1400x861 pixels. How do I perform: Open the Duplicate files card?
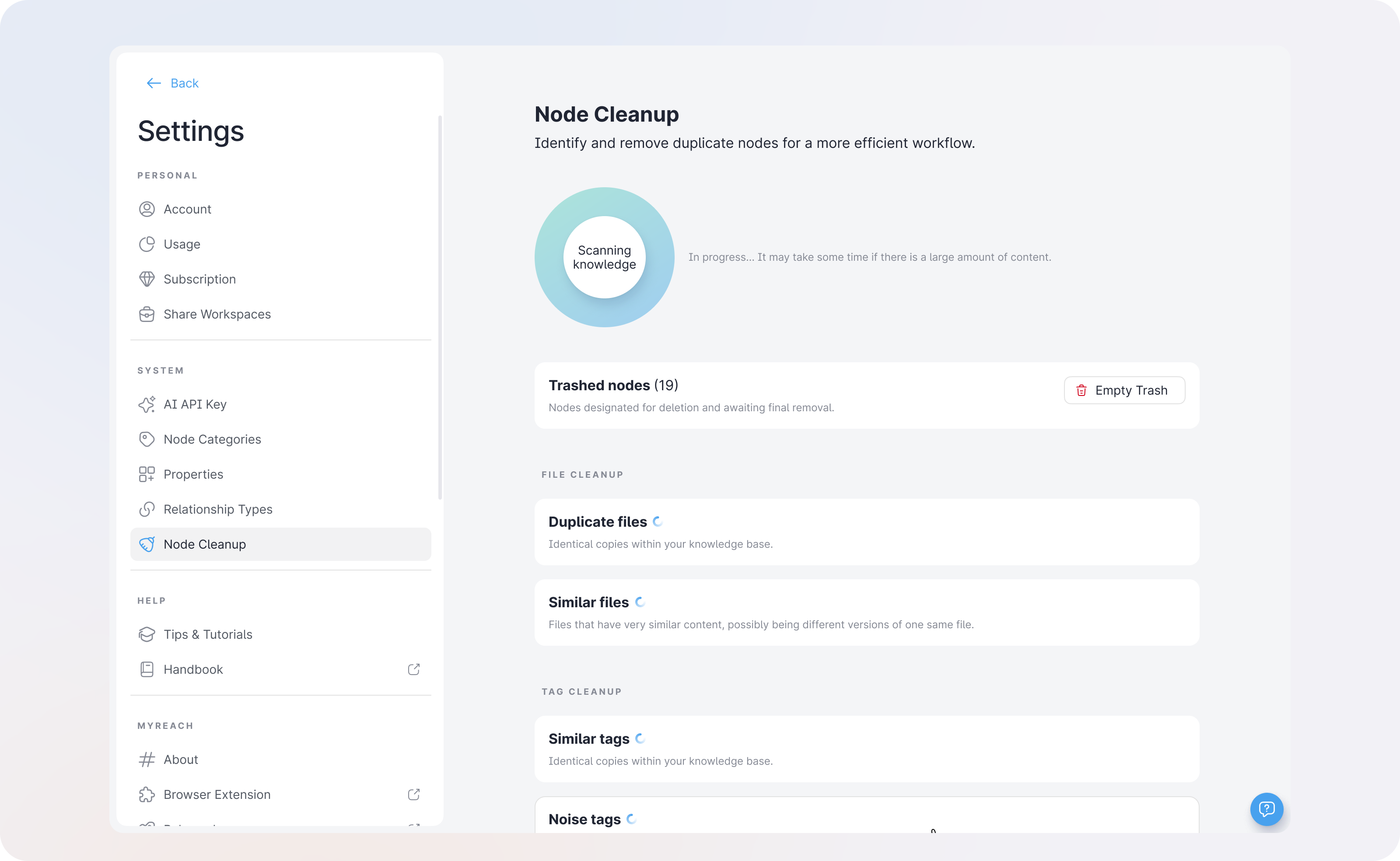click(x=867, y=532)
